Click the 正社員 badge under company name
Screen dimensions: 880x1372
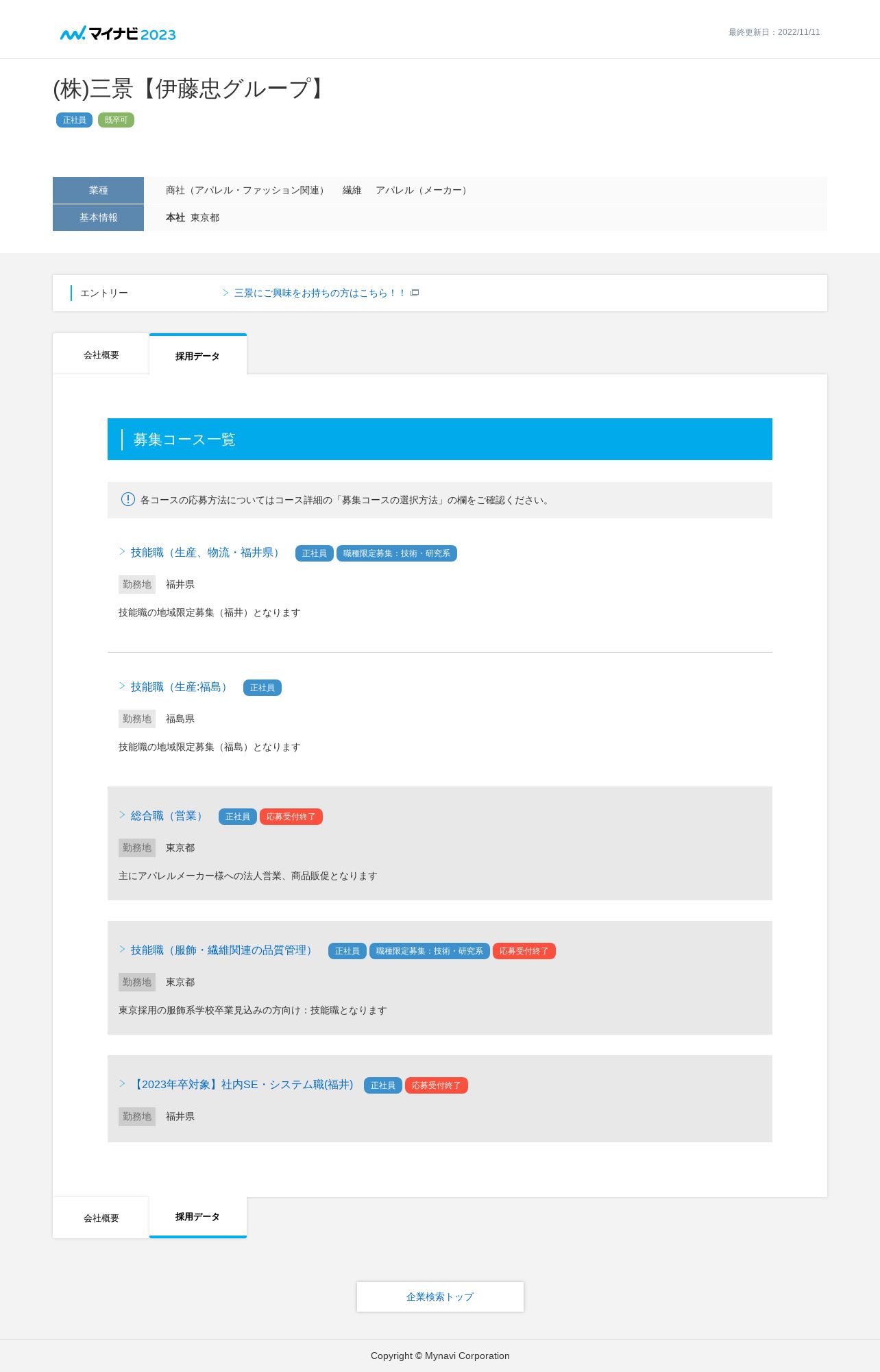tap(74, 120)
